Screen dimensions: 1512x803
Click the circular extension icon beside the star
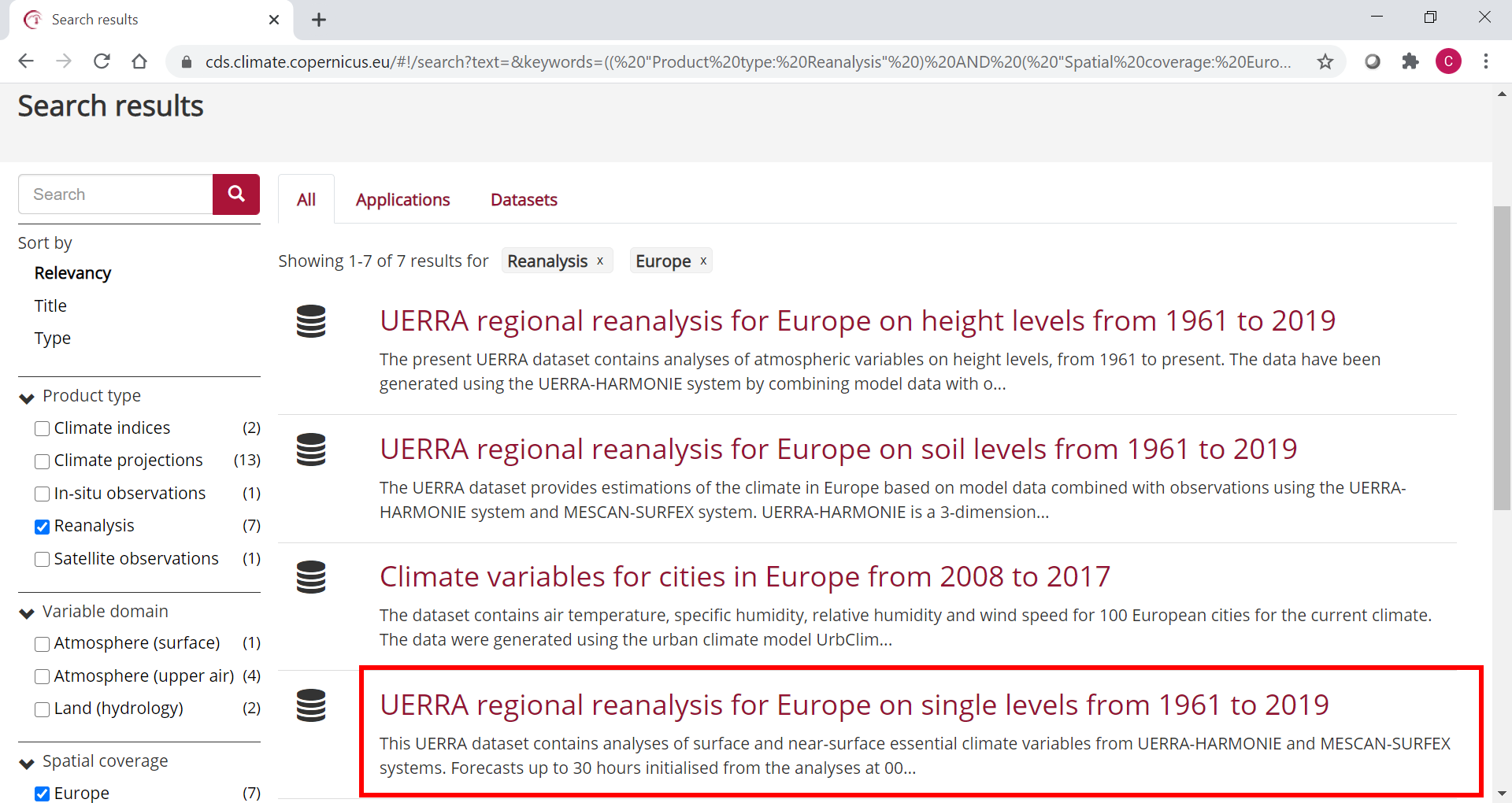(1373, 61)
